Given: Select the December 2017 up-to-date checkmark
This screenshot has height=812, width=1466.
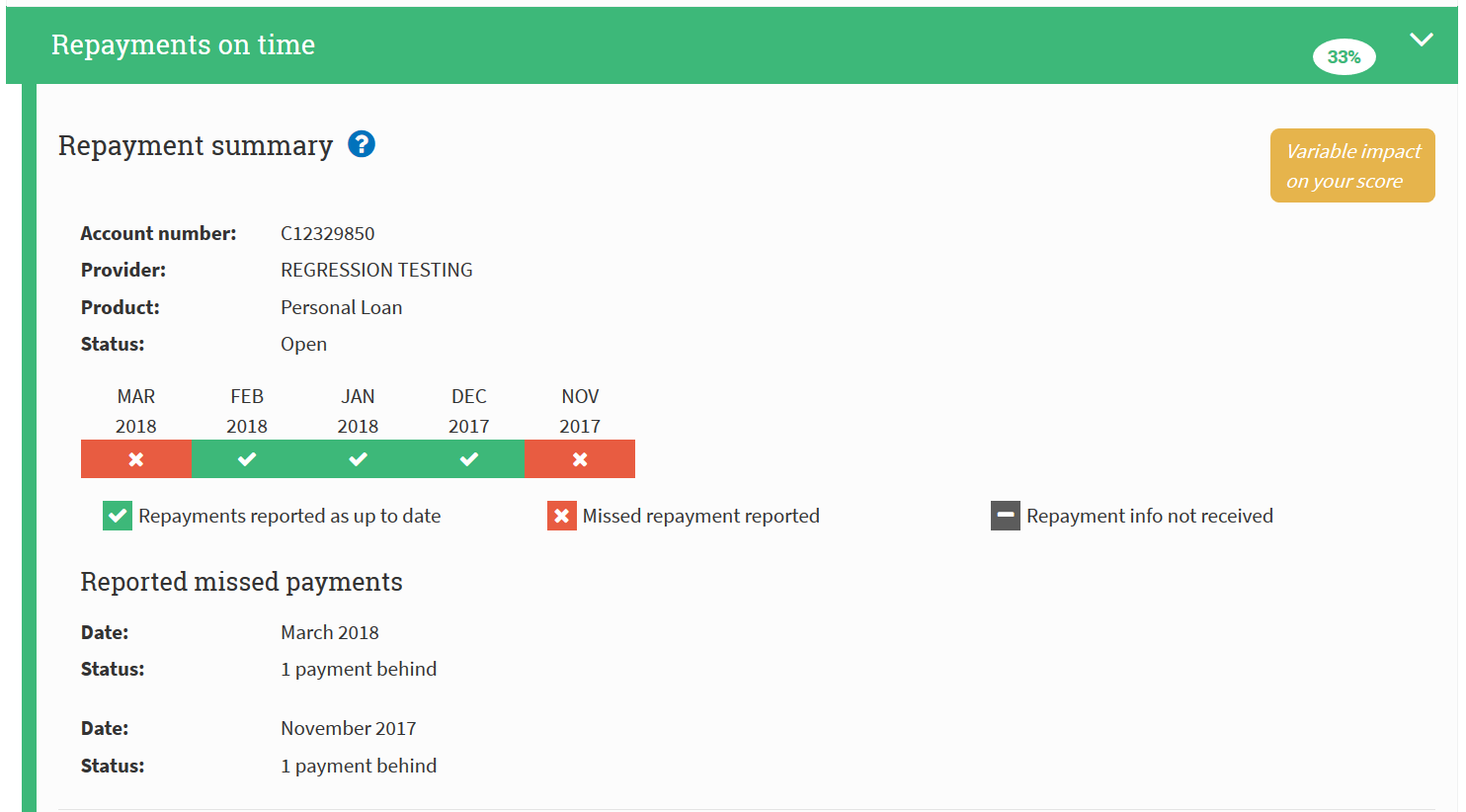Looking at the screenshot, I should [469, 459].
